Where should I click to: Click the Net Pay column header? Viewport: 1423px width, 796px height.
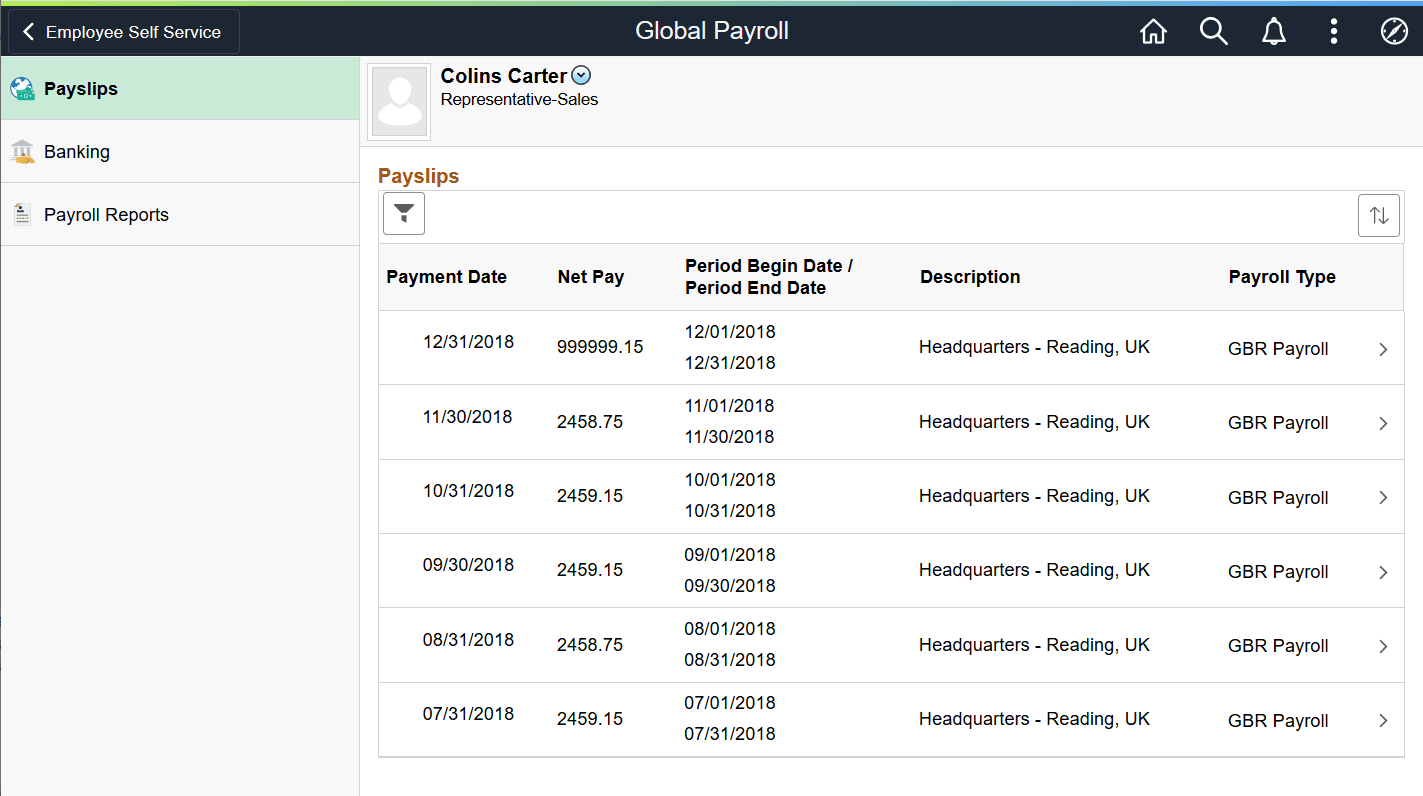pos(589,277)
